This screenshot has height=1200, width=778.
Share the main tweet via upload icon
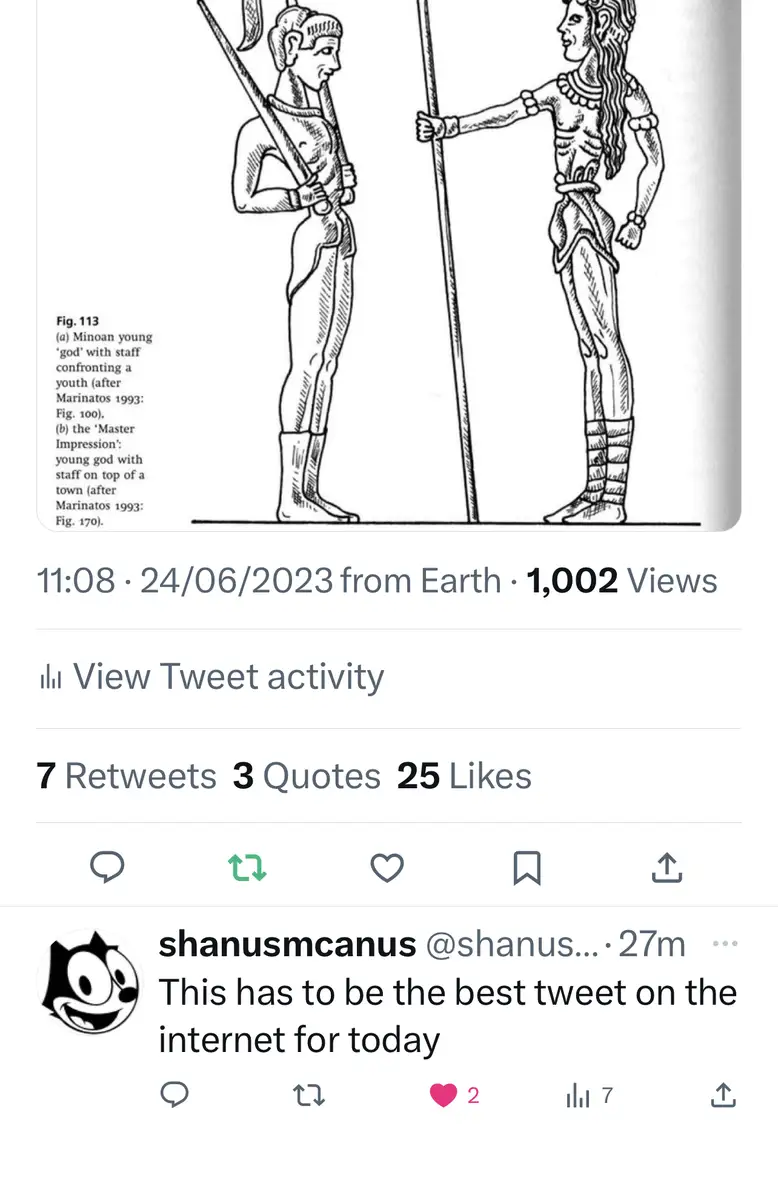pyautogui.click(x=667, y=868)
